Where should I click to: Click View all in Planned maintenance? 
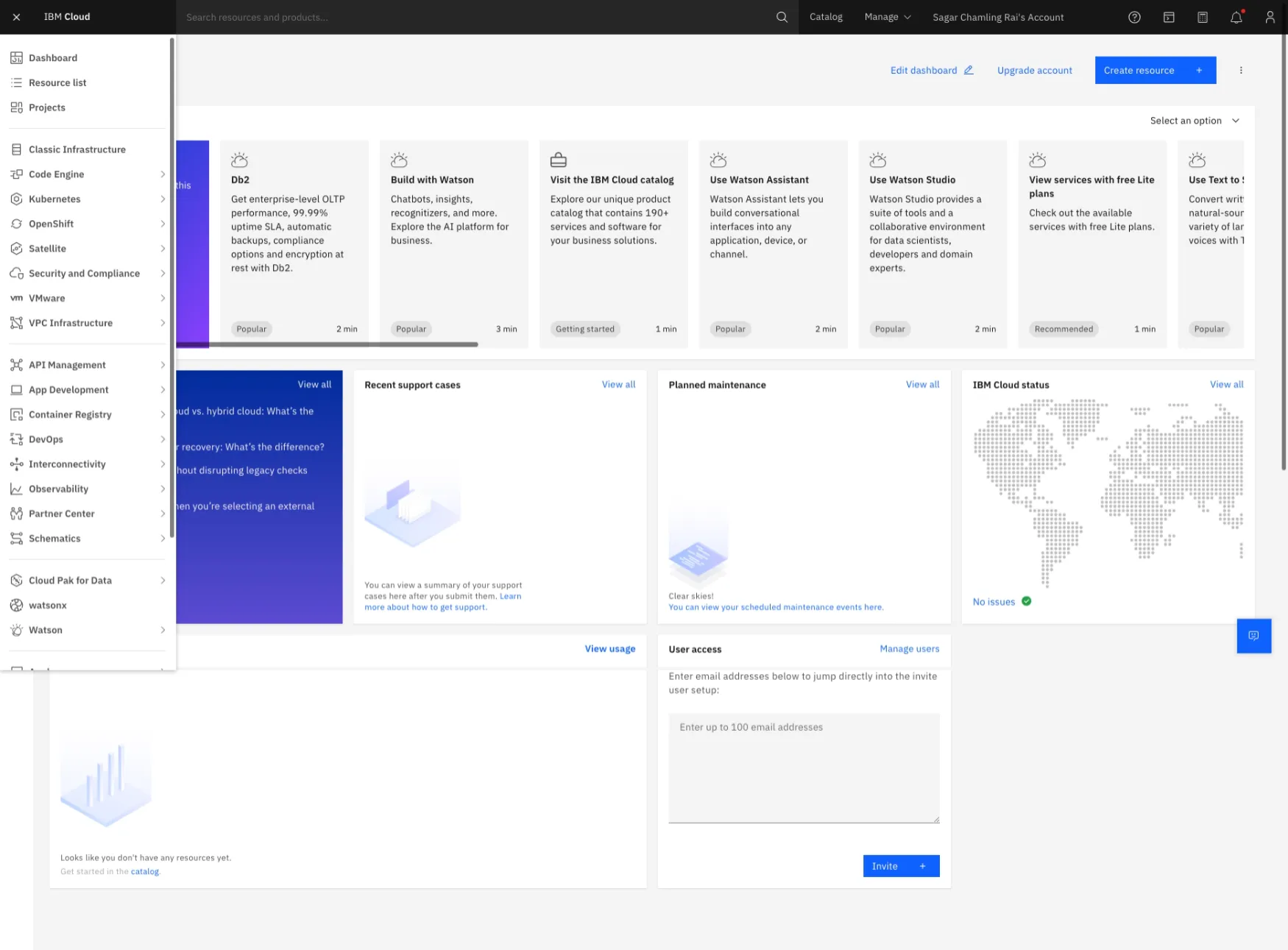[x=922, y=385]
